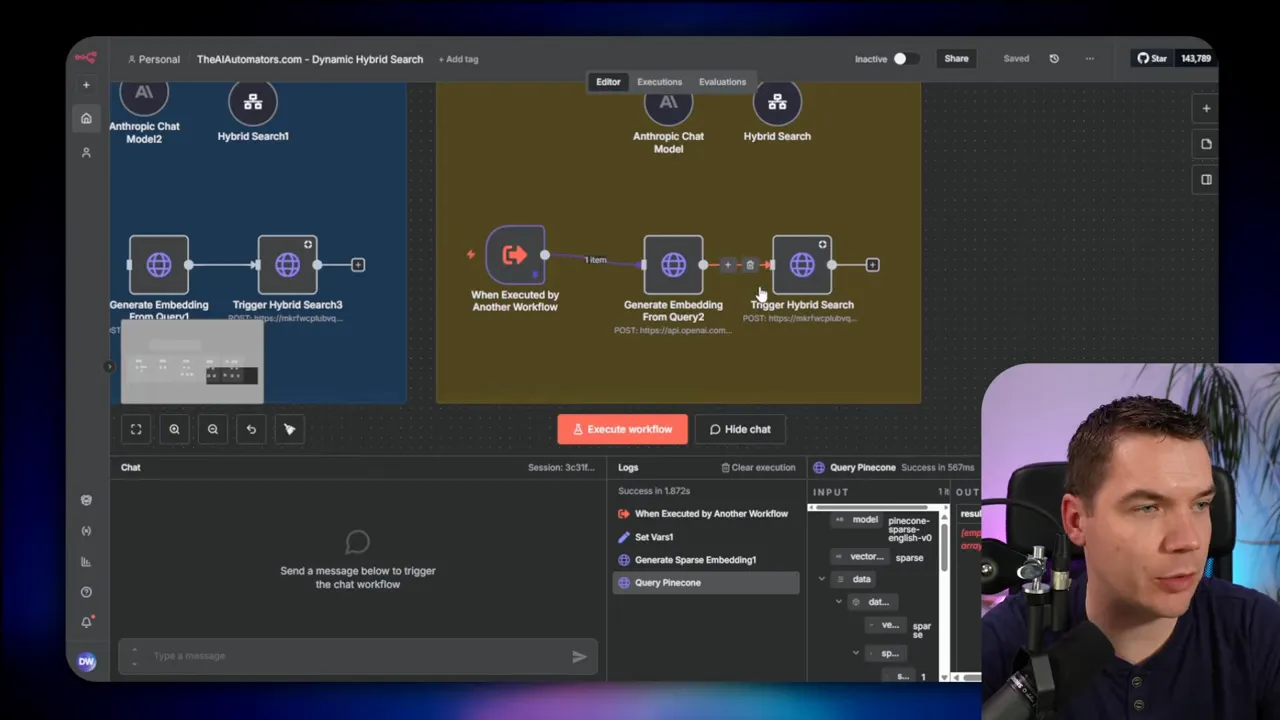Click the fit-to-view canvas icon

[x=136, y=429]
